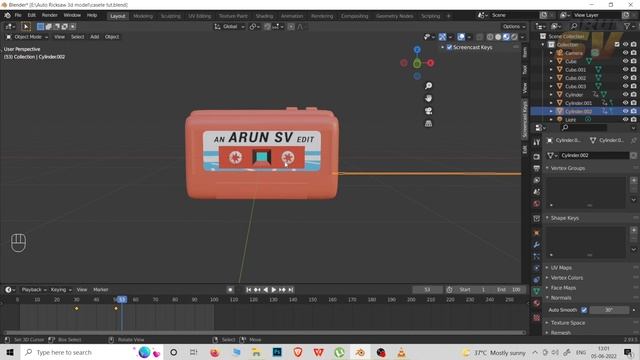Screen dimensions: 640x360
Task: Play the animation in reverse
Action: 266,290
